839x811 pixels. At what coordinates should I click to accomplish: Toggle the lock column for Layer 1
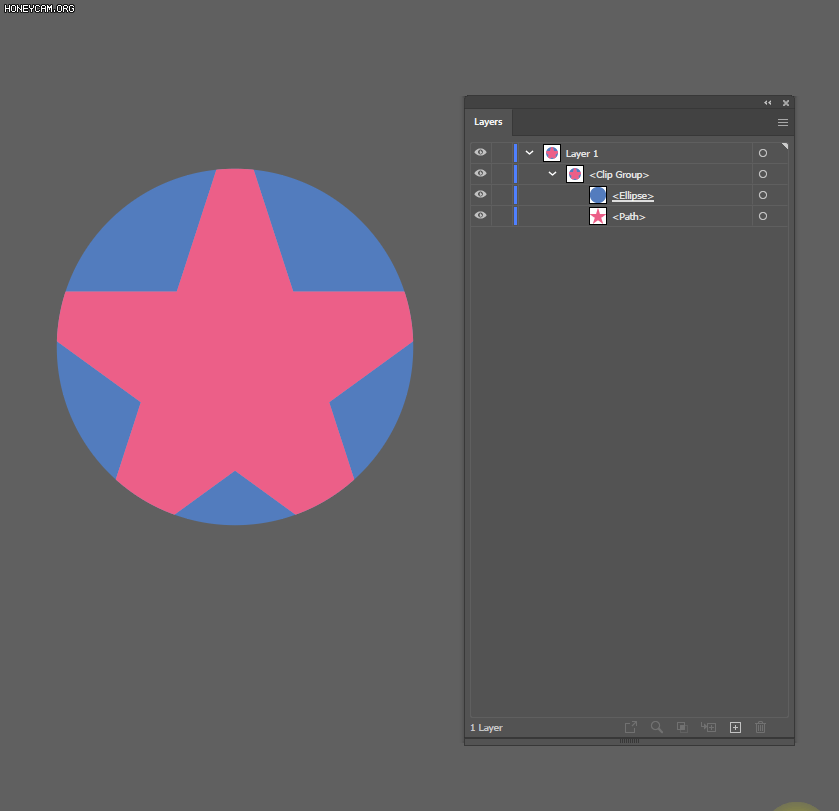502,153
